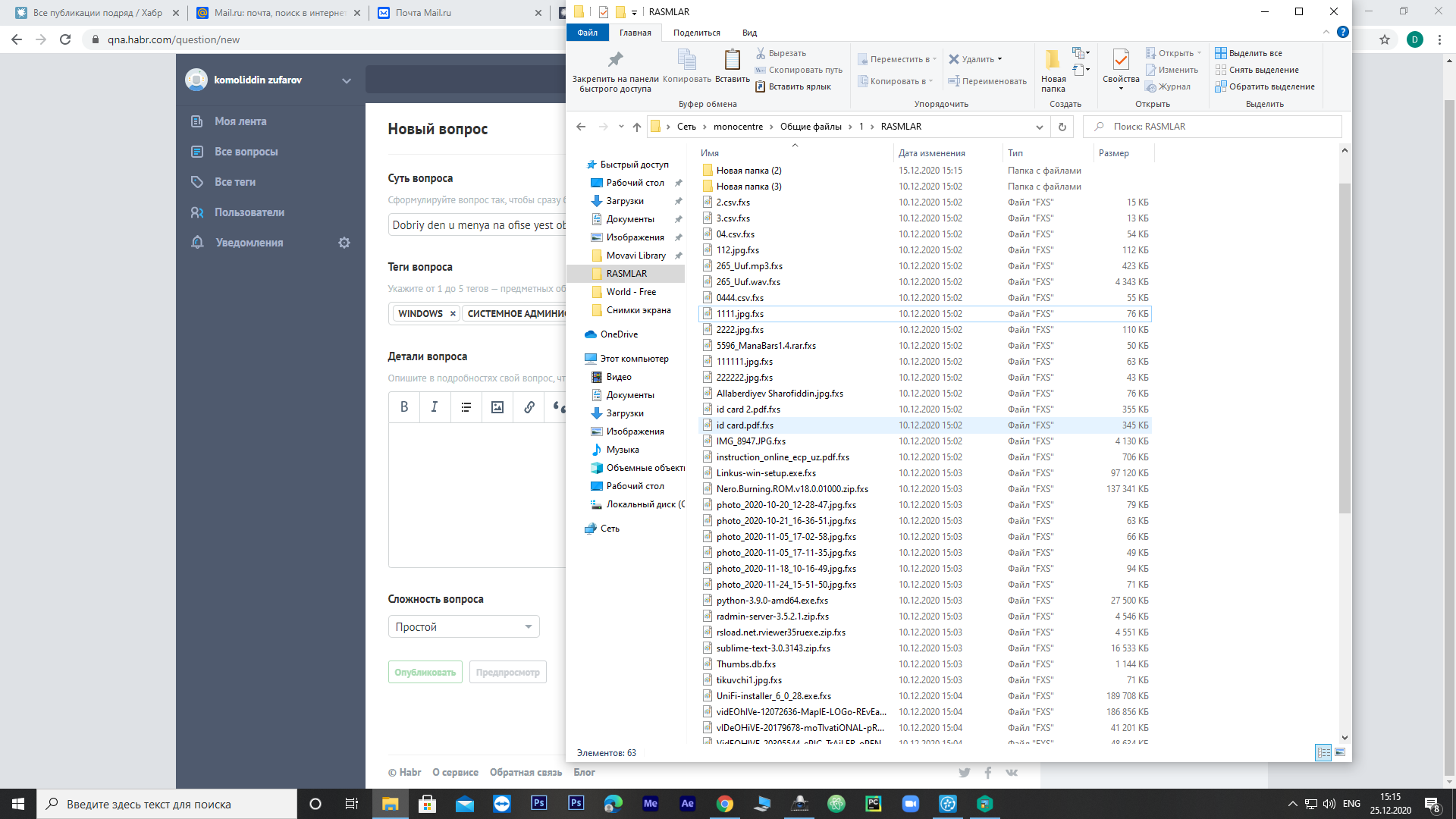
Task: Open the Open (Открыть) dropdown in ribbon
Action: tap(1174, 53)
